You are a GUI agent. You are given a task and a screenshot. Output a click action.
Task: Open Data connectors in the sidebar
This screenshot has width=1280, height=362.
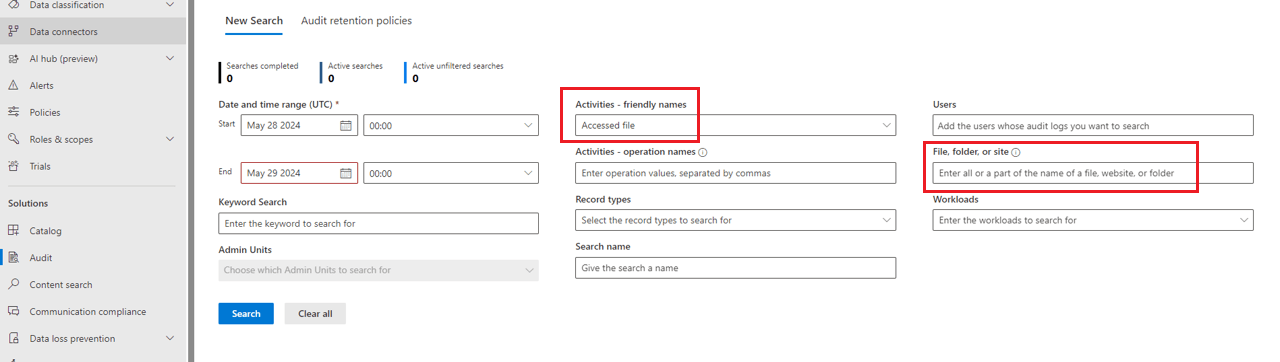coord(93,32)
